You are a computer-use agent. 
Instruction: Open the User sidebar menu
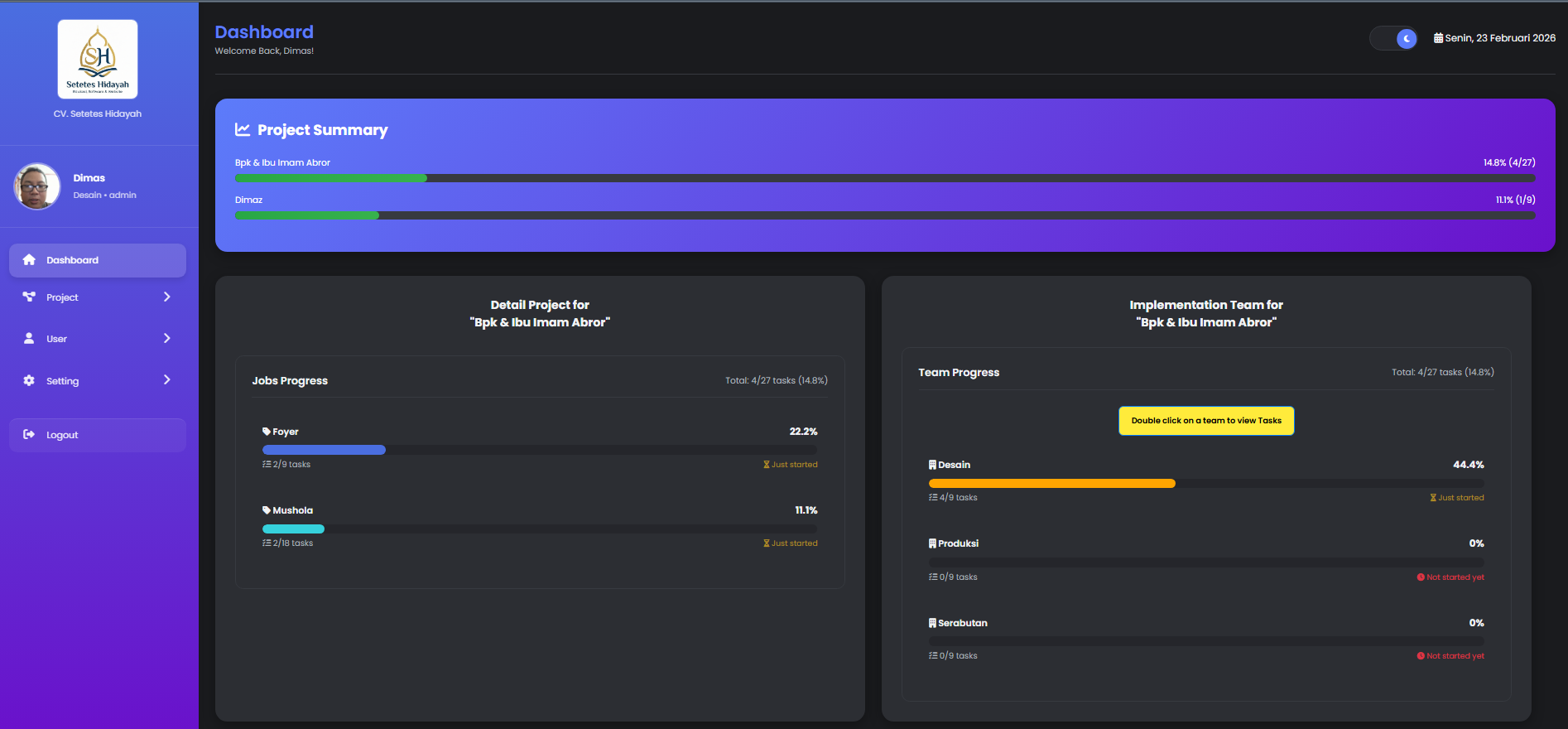point(98,338)
